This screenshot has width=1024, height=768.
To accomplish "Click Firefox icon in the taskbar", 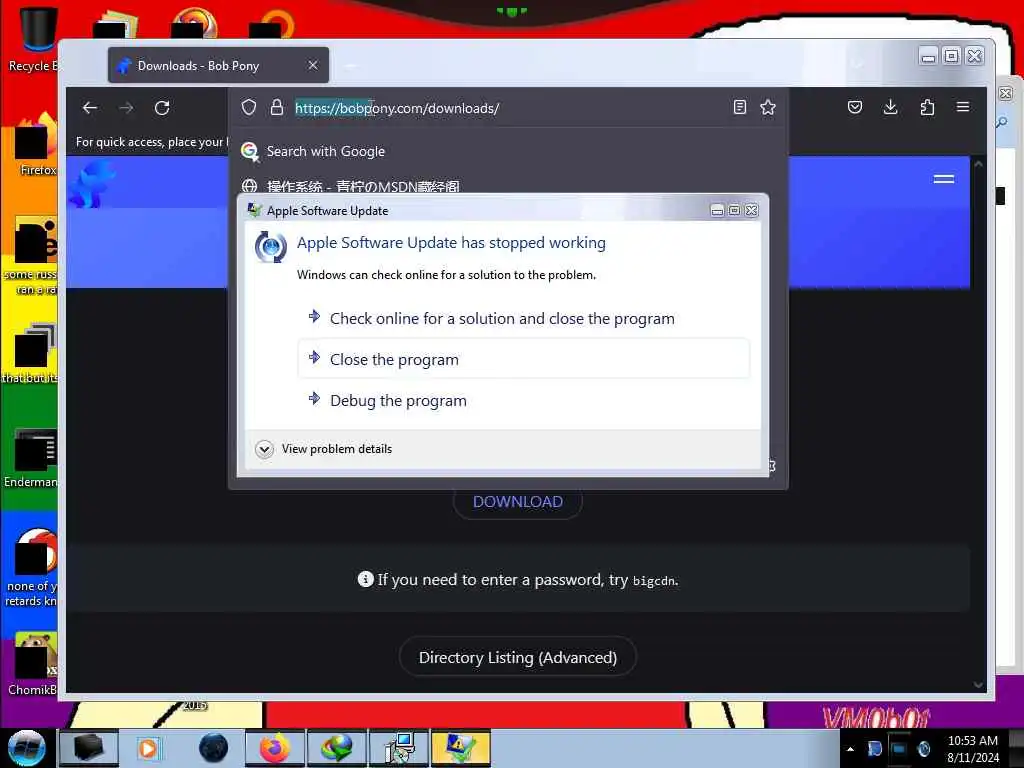I will [275, 748].
